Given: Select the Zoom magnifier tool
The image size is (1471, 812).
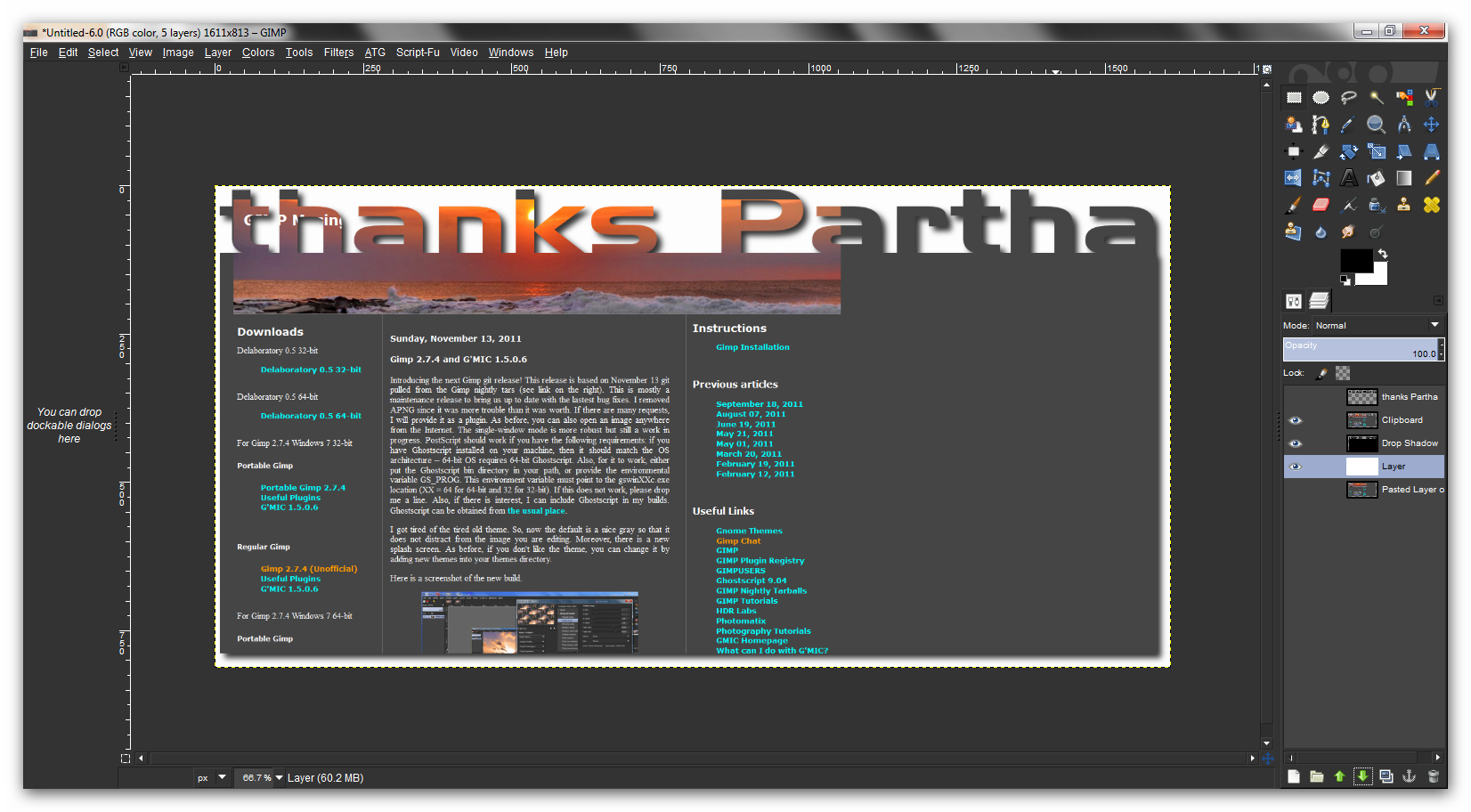Looking at the screenshot, I should (1377, 125).
